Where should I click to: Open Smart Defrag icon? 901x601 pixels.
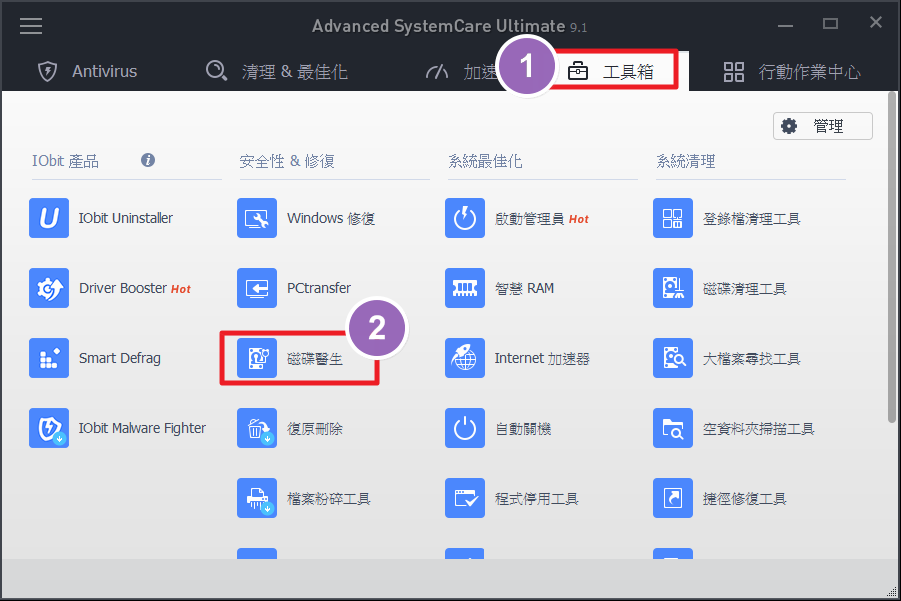click(x=49, y=358)
